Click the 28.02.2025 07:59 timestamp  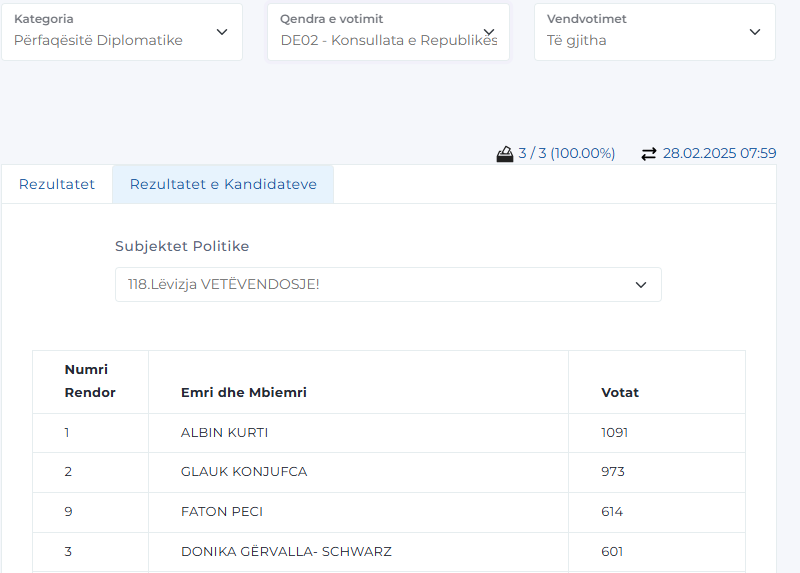point(719,154)
